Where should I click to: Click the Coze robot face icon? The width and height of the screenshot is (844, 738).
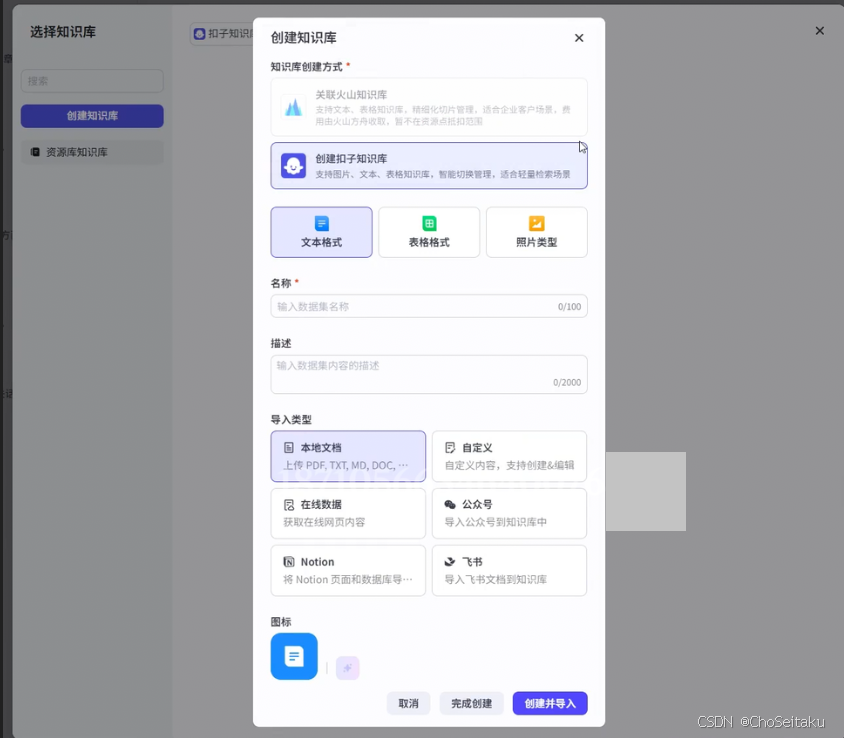coord(293,166)
